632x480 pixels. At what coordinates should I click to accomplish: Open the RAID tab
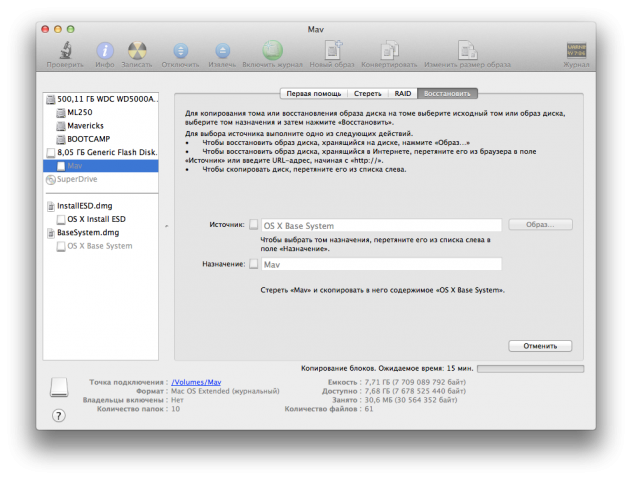tap(402, 93)
